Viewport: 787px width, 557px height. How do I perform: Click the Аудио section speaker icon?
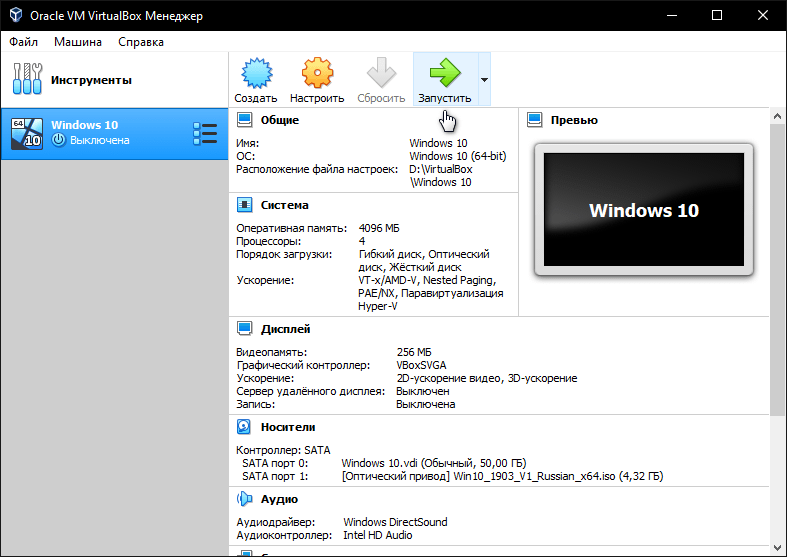click(244, 499)
